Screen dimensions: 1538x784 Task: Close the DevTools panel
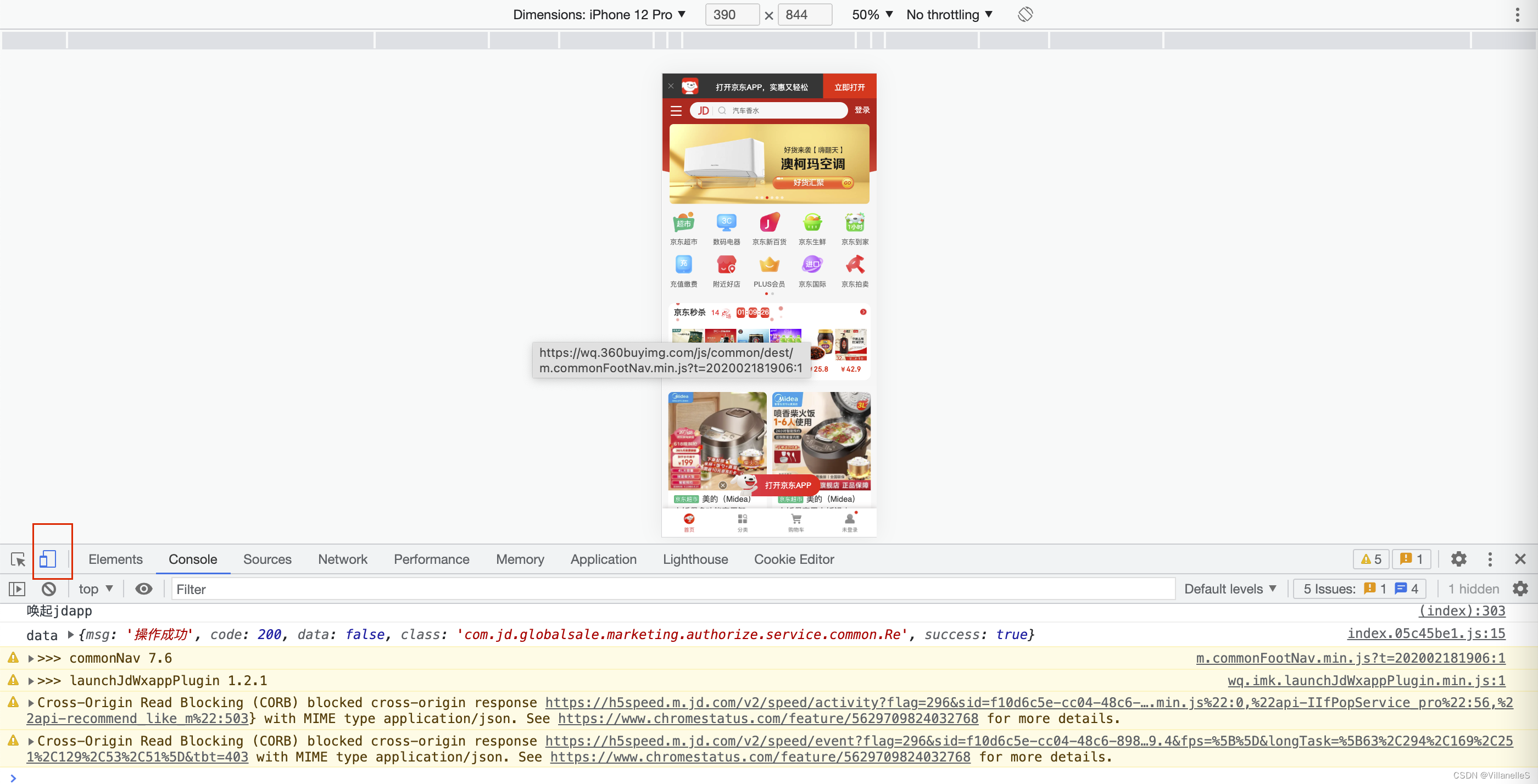click(1519, 559)
